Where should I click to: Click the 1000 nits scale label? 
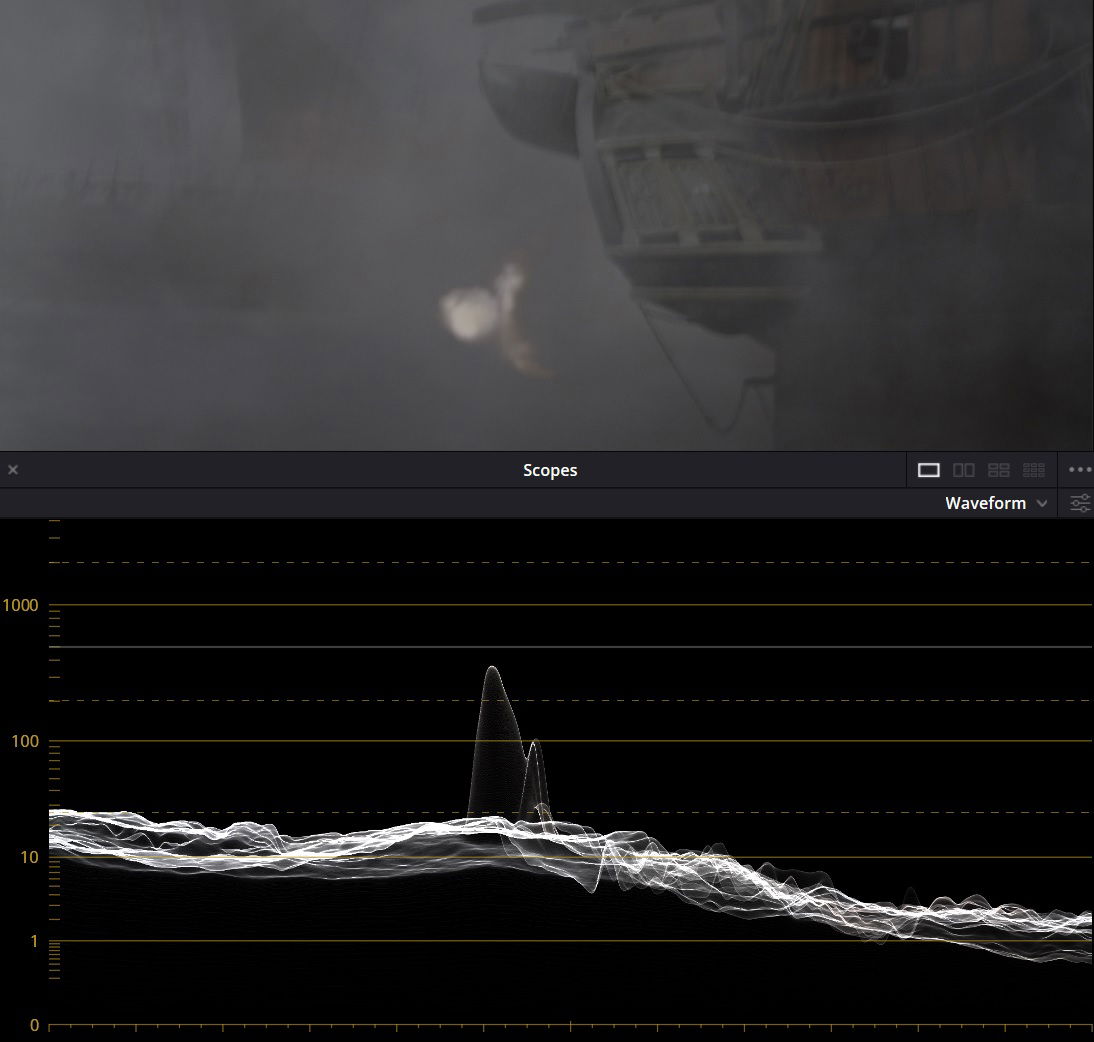point(20,605)
